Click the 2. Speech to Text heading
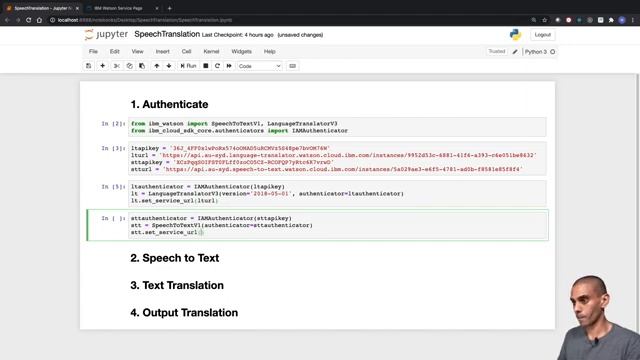640x360 pixels. 175,258
